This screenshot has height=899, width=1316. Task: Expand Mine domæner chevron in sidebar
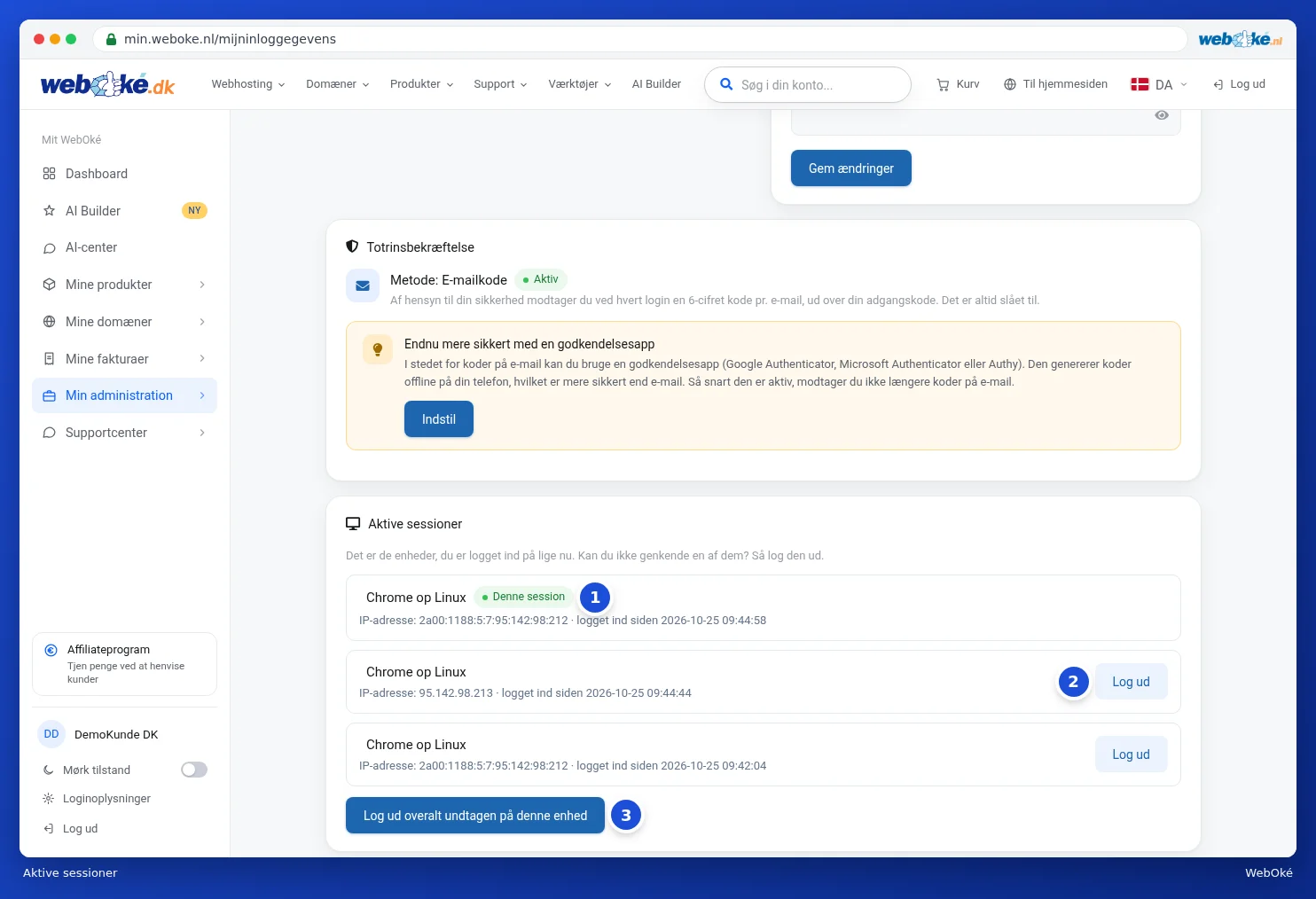click(202, 322)
